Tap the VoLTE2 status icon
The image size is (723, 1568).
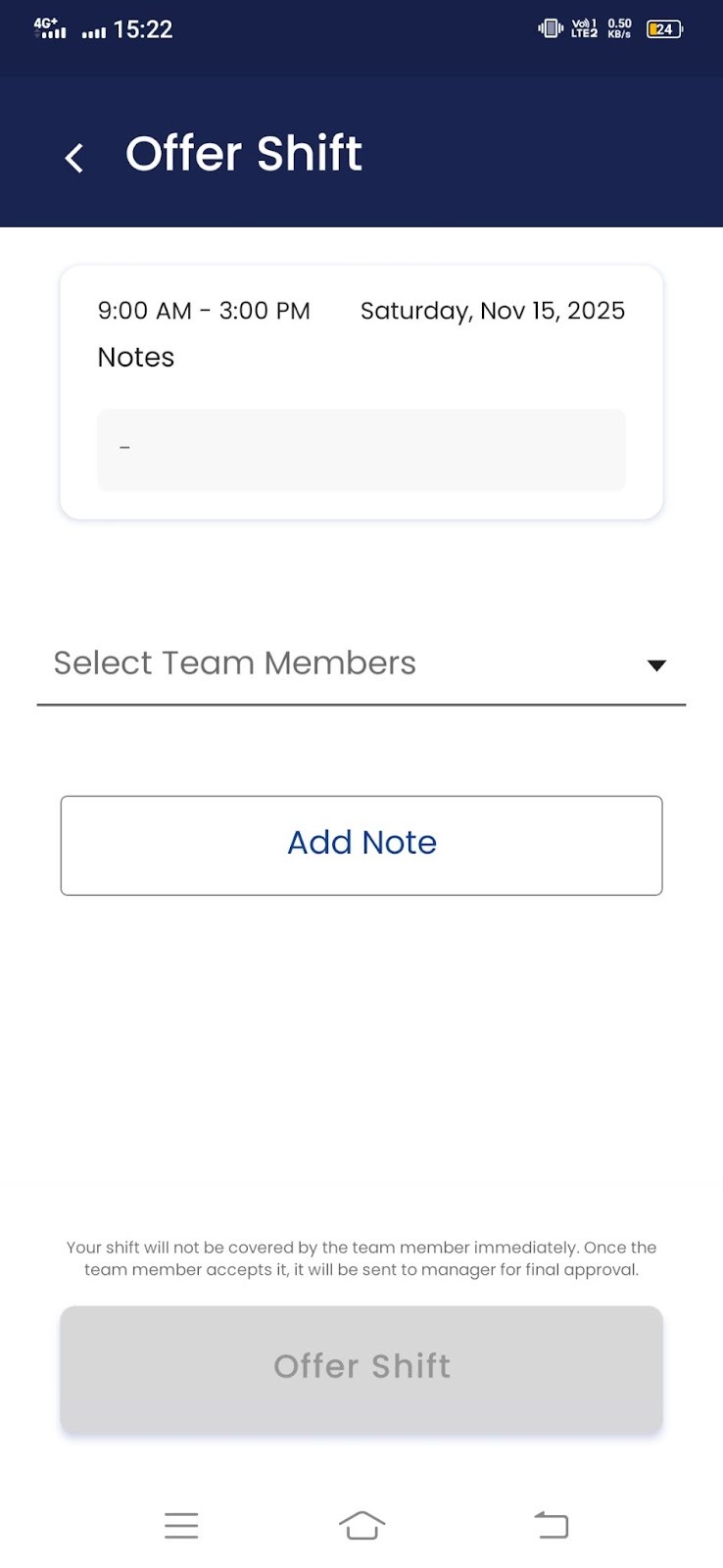coord(584,29)
